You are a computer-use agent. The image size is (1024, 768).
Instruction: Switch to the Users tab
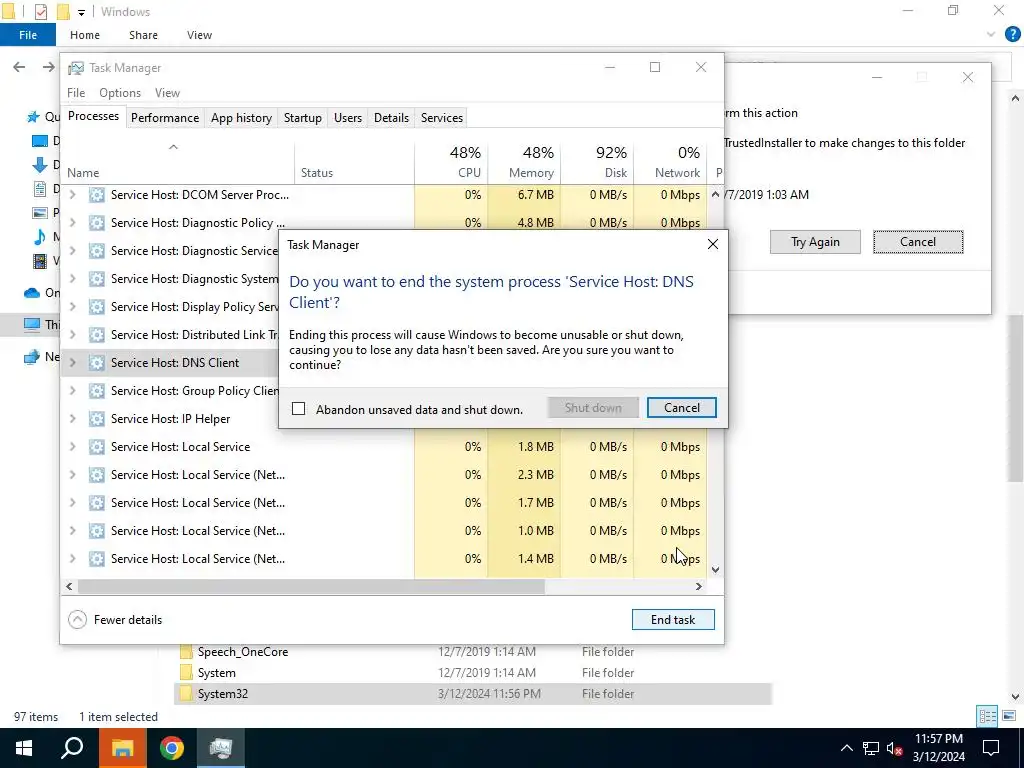click(x=347, y=118)
